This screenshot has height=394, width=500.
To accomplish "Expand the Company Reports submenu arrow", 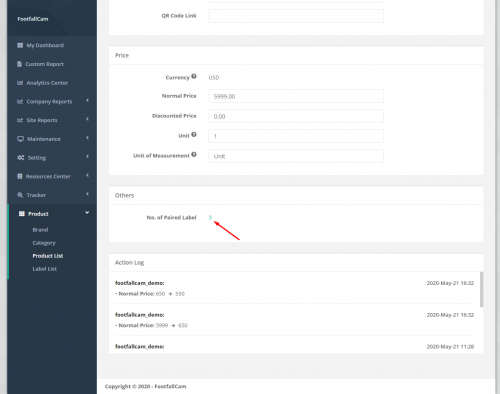I will coord(87,100).
